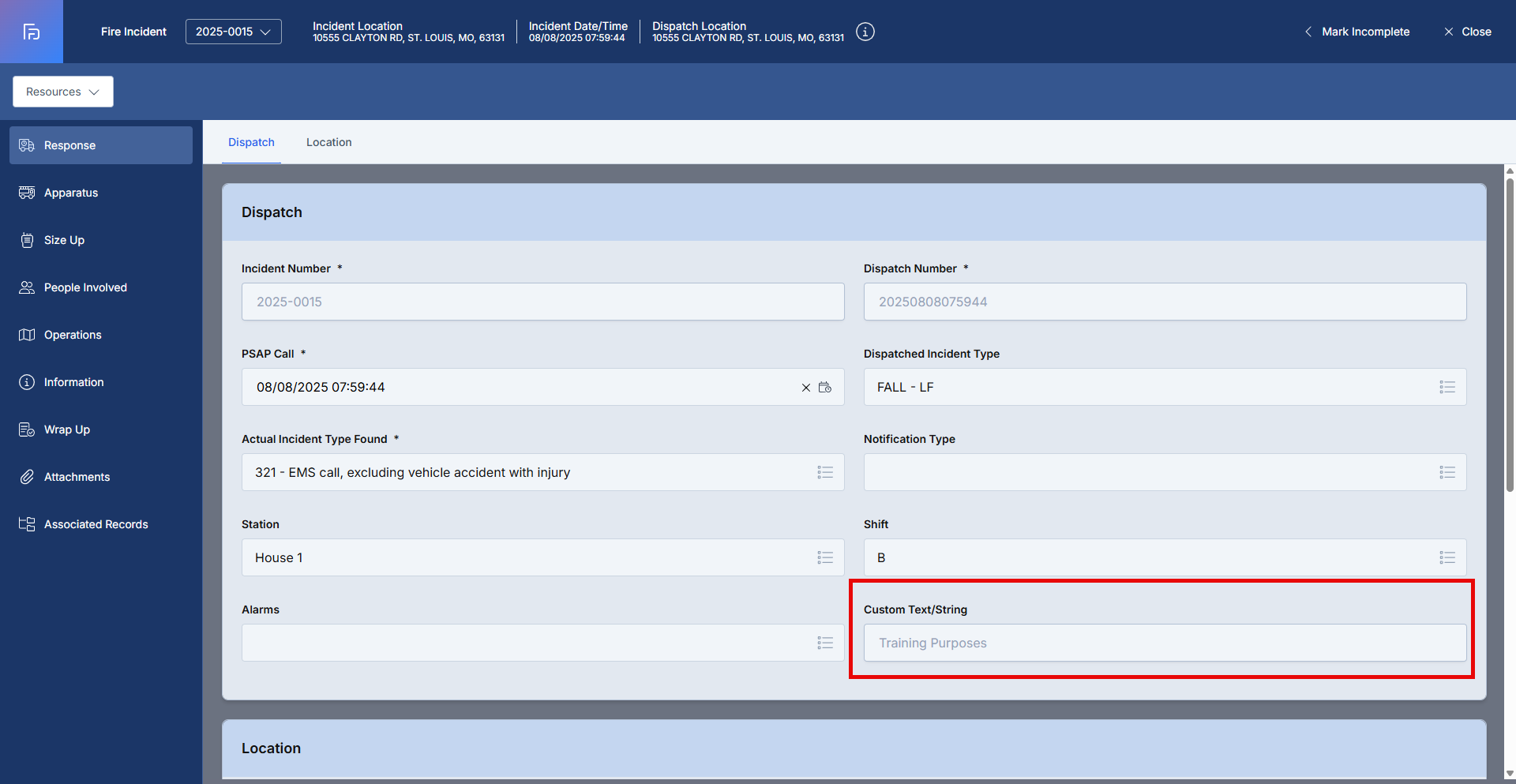The height and width of the screenshot is (784, 1516).
Task: Open Notification Type list icon
Action: [x=1447, y=472]
